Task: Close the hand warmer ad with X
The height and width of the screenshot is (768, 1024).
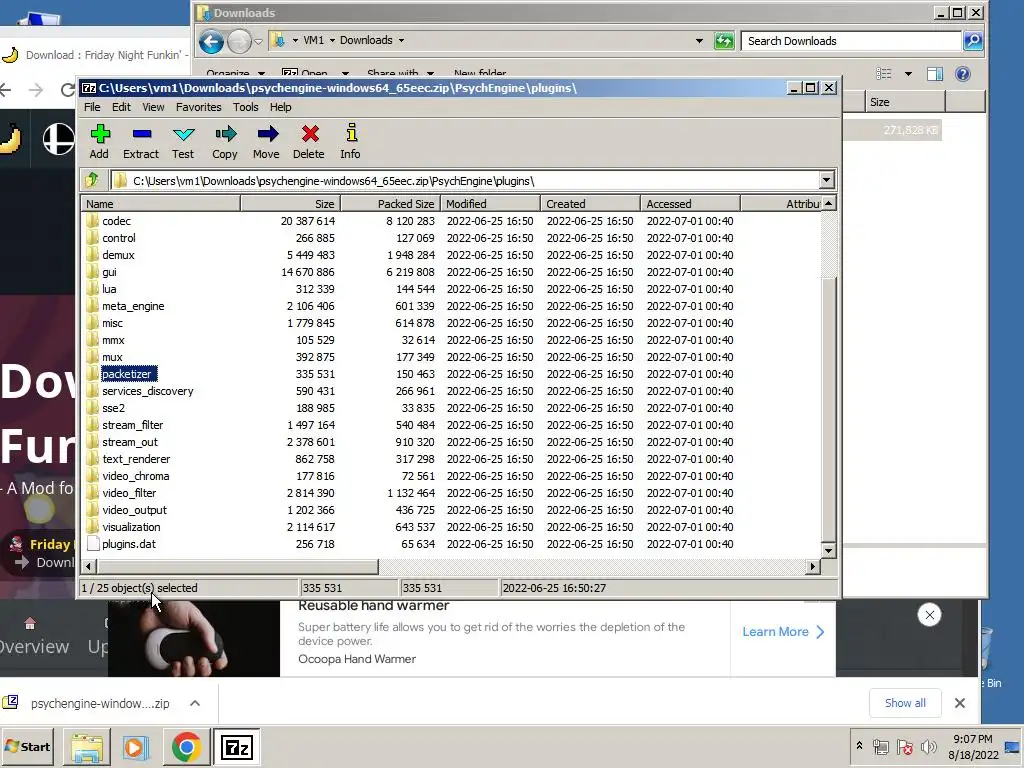Action: point(929,615)
